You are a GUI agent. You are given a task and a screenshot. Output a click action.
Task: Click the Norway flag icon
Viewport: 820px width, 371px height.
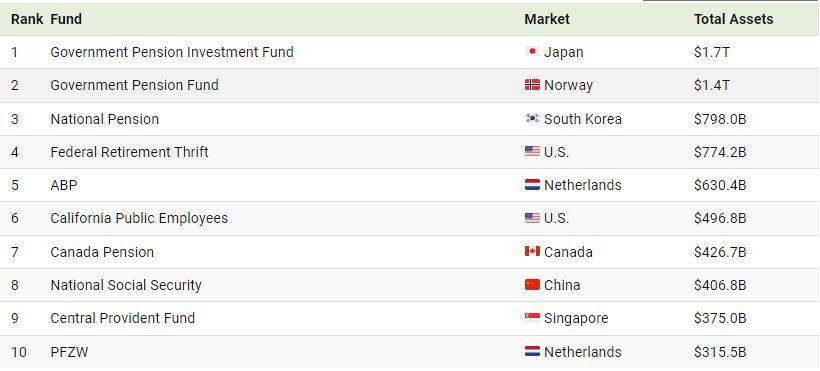(x=532, y=85)
